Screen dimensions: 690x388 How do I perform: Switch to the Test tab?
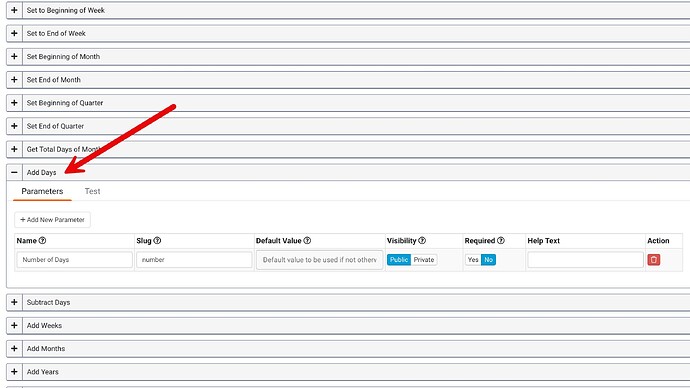(92, 191)
